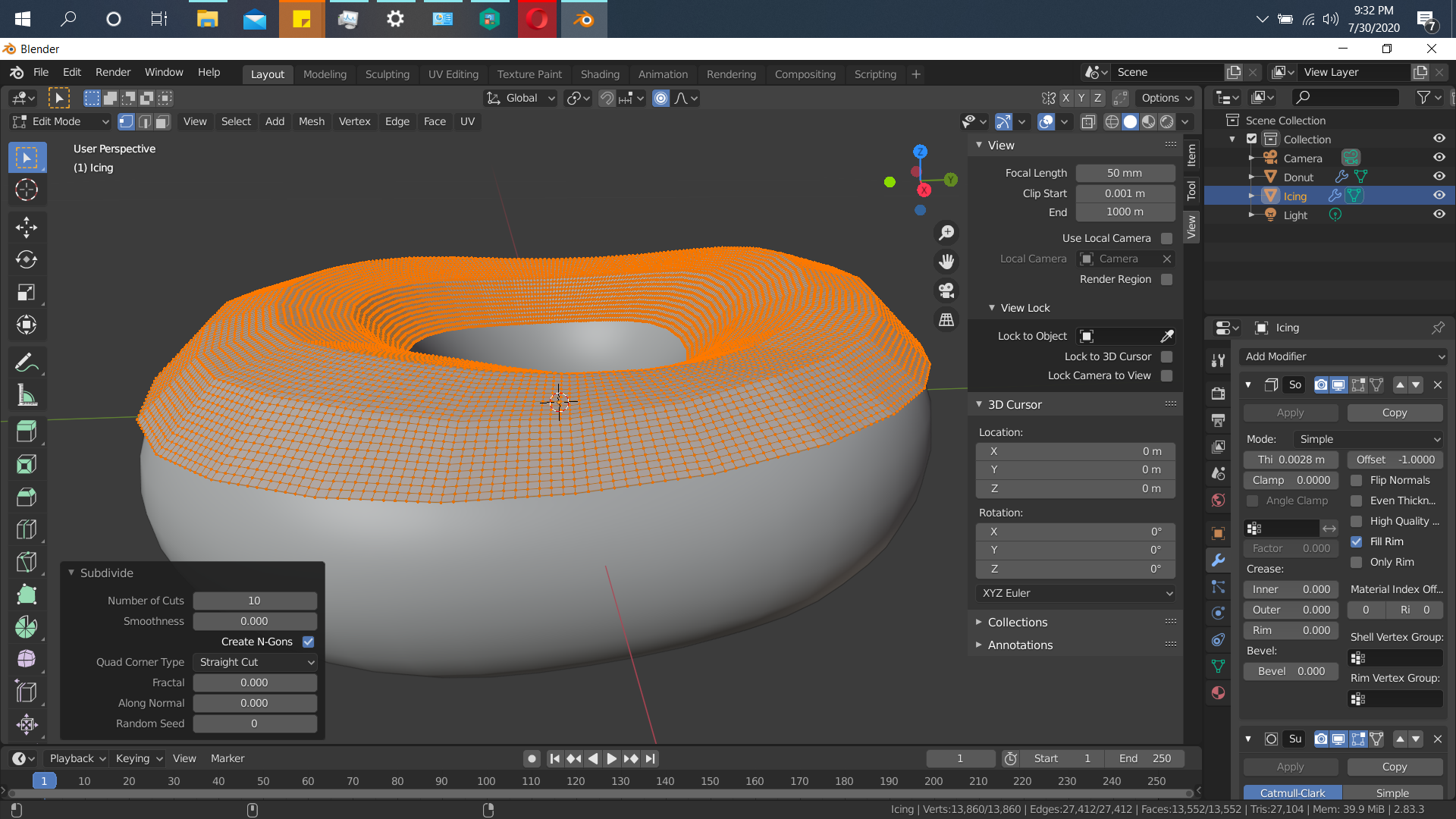The height and width of the screenshot is (819, 1456).
Task: Jump to timeline end frame
Action: [650, 758]
